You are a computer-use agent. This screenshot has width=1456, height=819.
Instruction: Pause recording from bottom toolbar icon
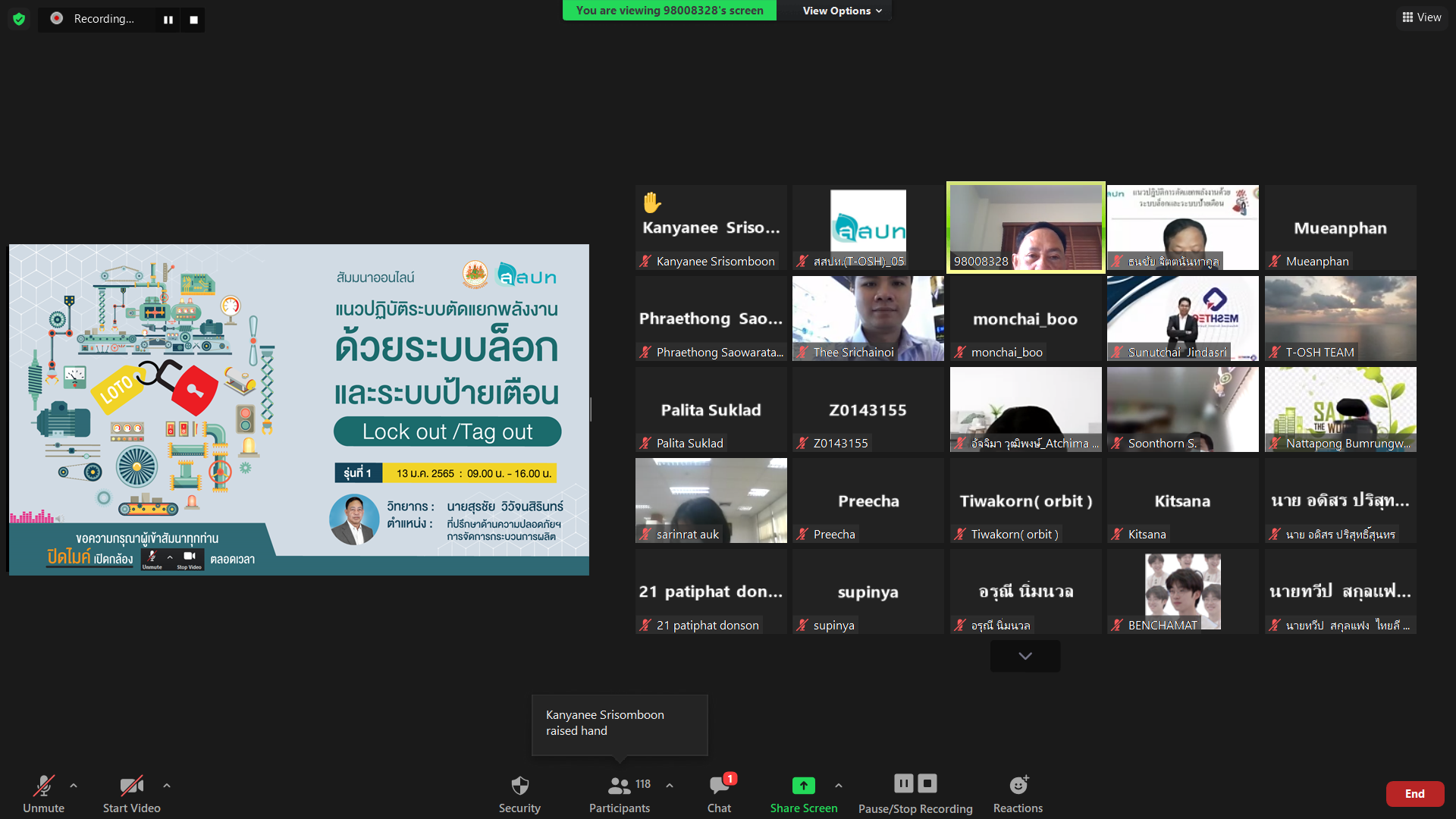[903, 783]
